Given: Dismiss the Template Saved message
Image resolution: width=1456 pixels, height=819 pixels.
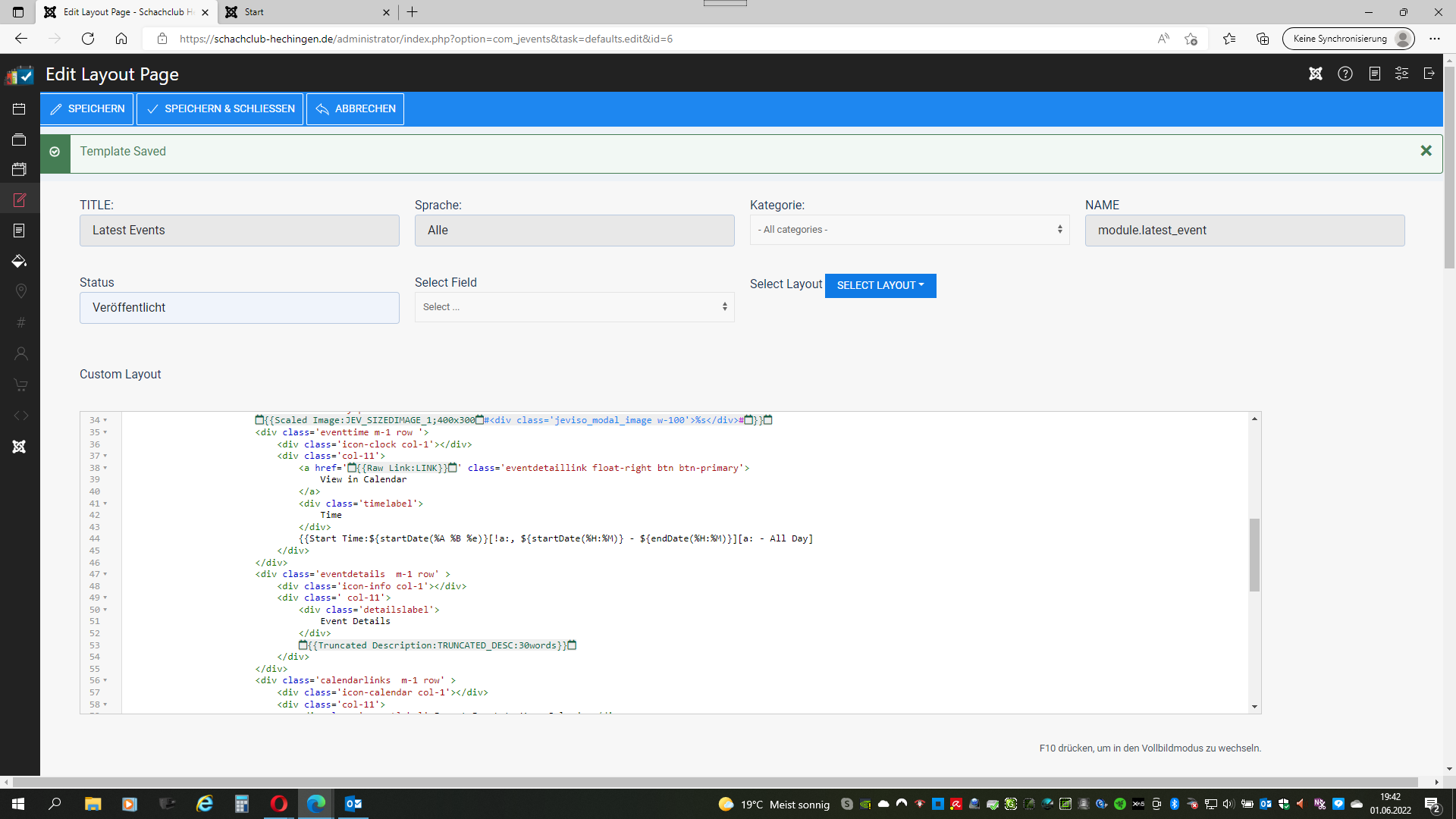Looking at the screenshot, I should coord(1426,151).
